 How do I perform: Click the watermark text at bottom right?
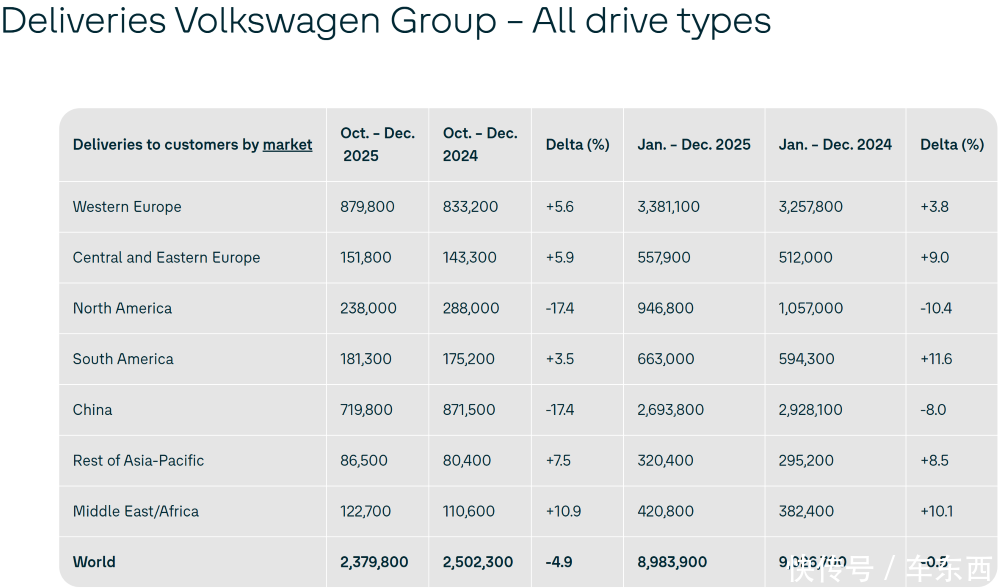888,569
